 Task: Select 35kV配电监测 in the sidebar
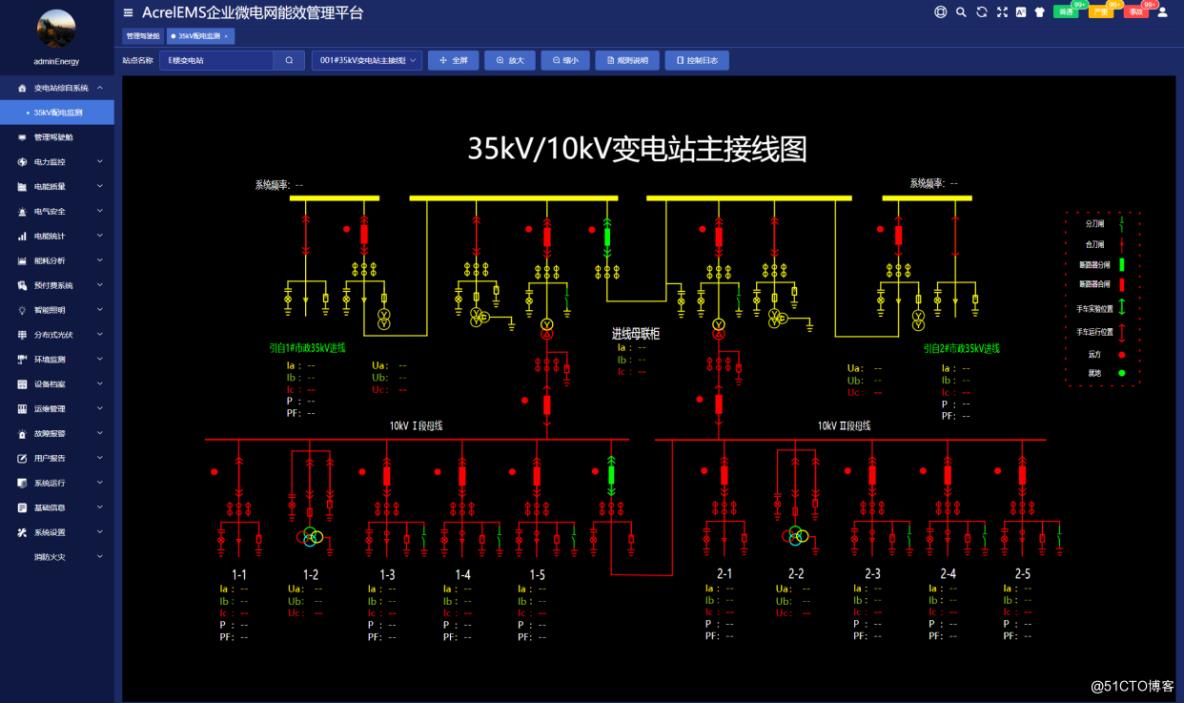(x=57, y=113)
